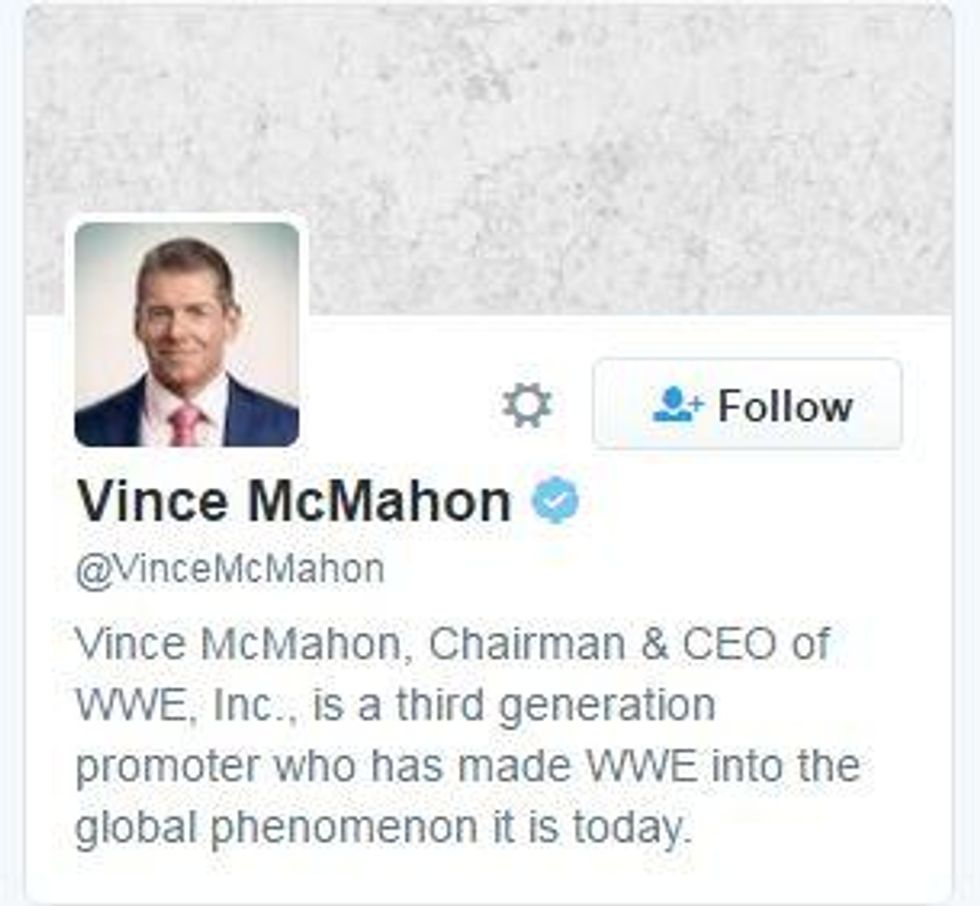Open the gear settings menu
This screenshot has width=980, height=906.
pos(526,406)
